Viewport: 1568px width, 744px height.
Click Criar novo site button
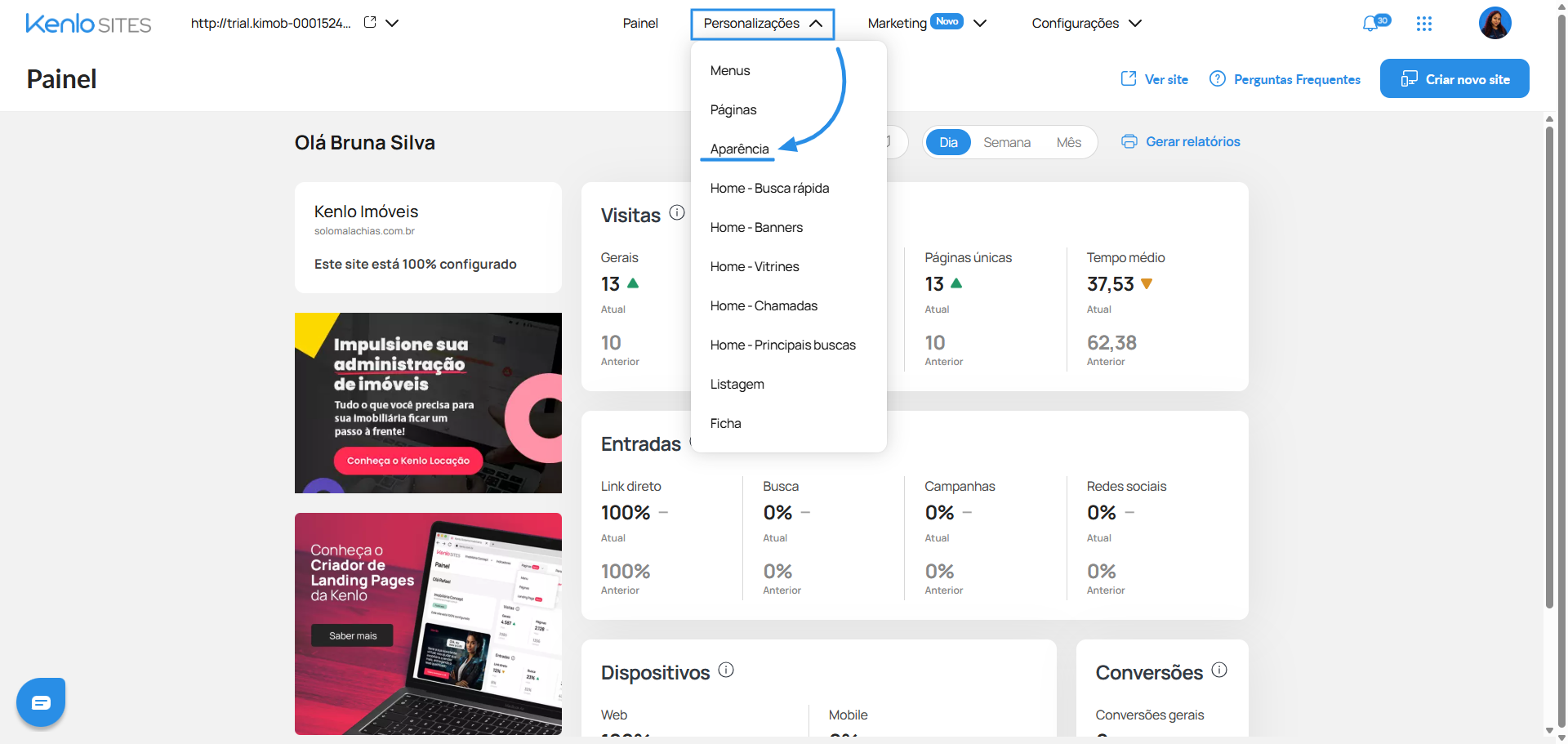point(1454,78)
